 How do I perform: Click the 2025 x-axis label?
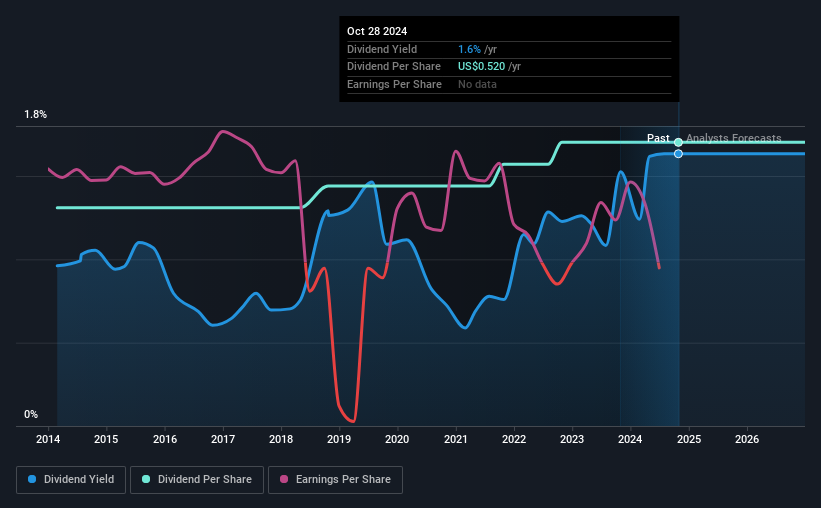coord(689,439)
